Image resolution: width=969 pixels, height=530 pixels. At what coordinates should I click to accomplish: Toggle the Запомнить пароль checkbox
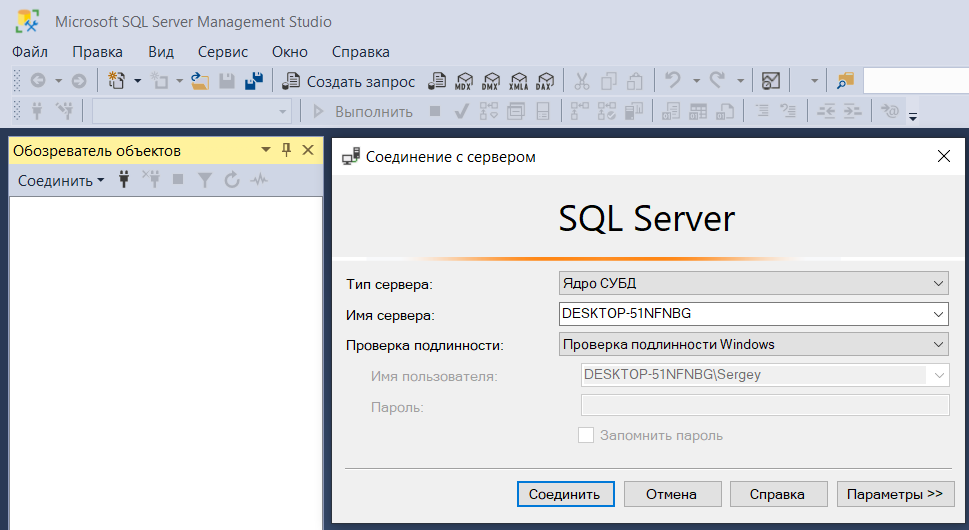[586, 435]
